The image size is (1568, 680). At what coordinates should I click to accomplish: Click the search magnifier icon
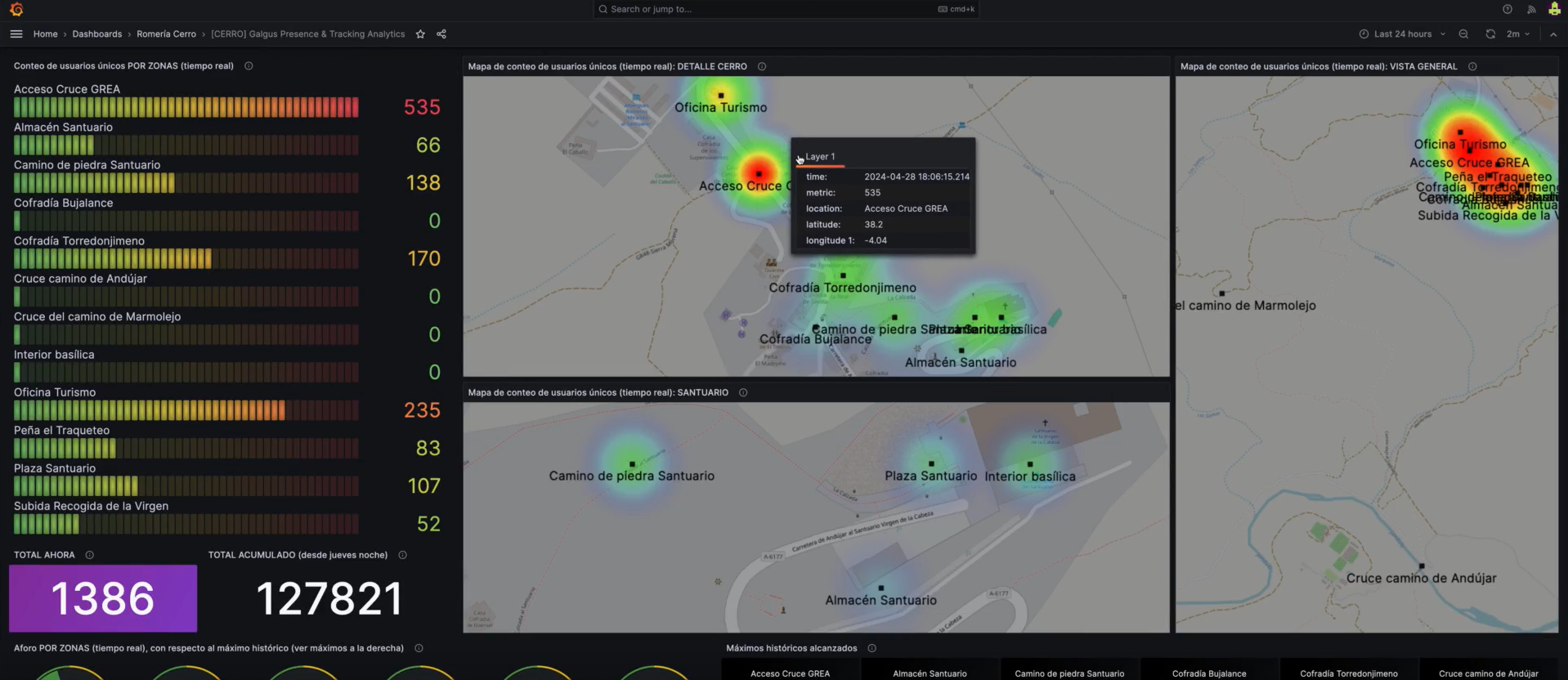pos(603,9)
